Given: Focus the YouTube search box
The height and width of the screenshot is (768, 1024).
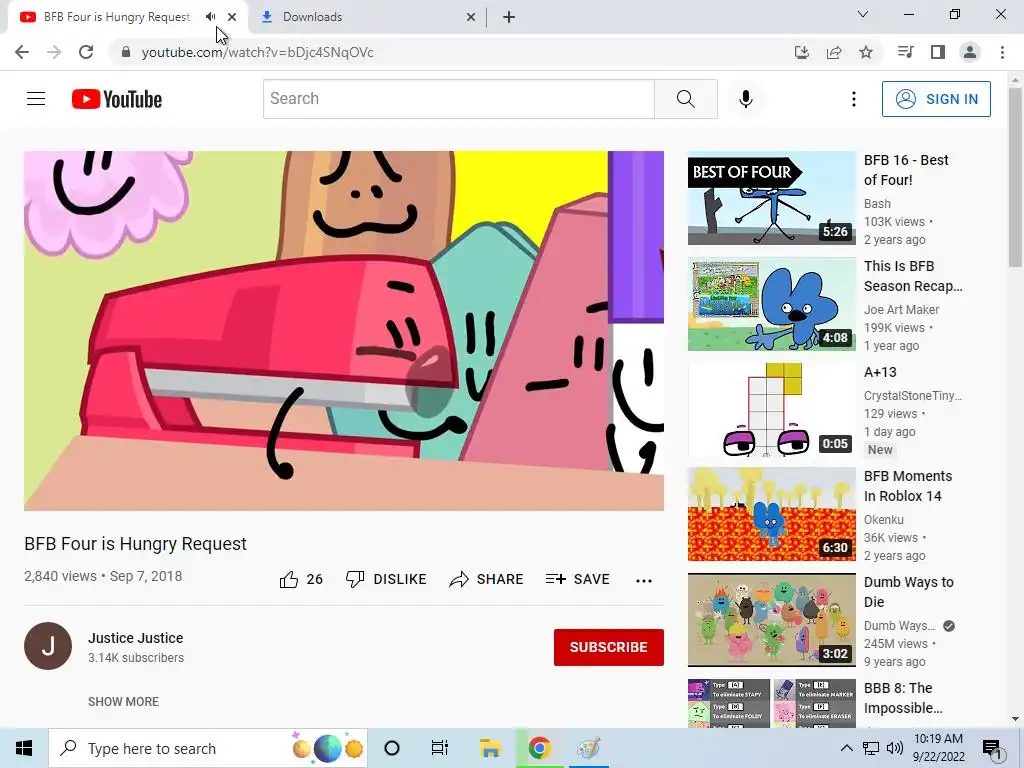Looking at the screenshot, I should pos(458,99).
